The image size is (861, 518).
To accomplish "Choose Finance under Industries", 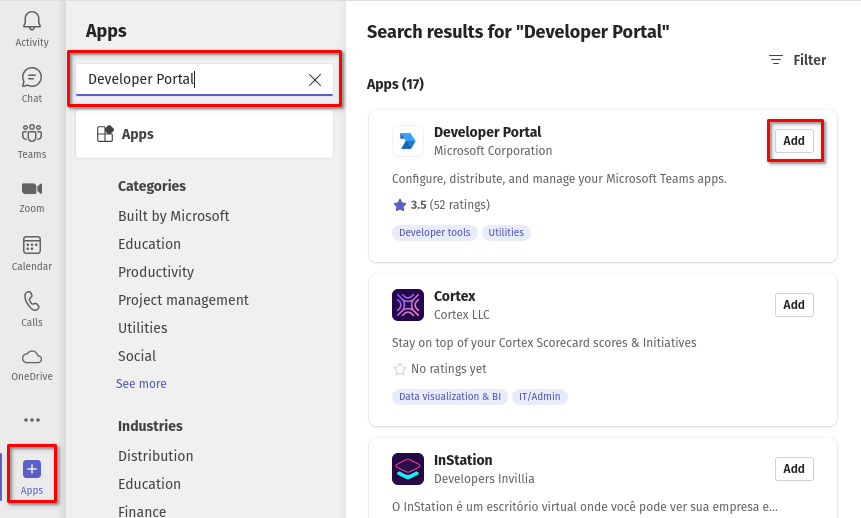I will tap(142, 511).
